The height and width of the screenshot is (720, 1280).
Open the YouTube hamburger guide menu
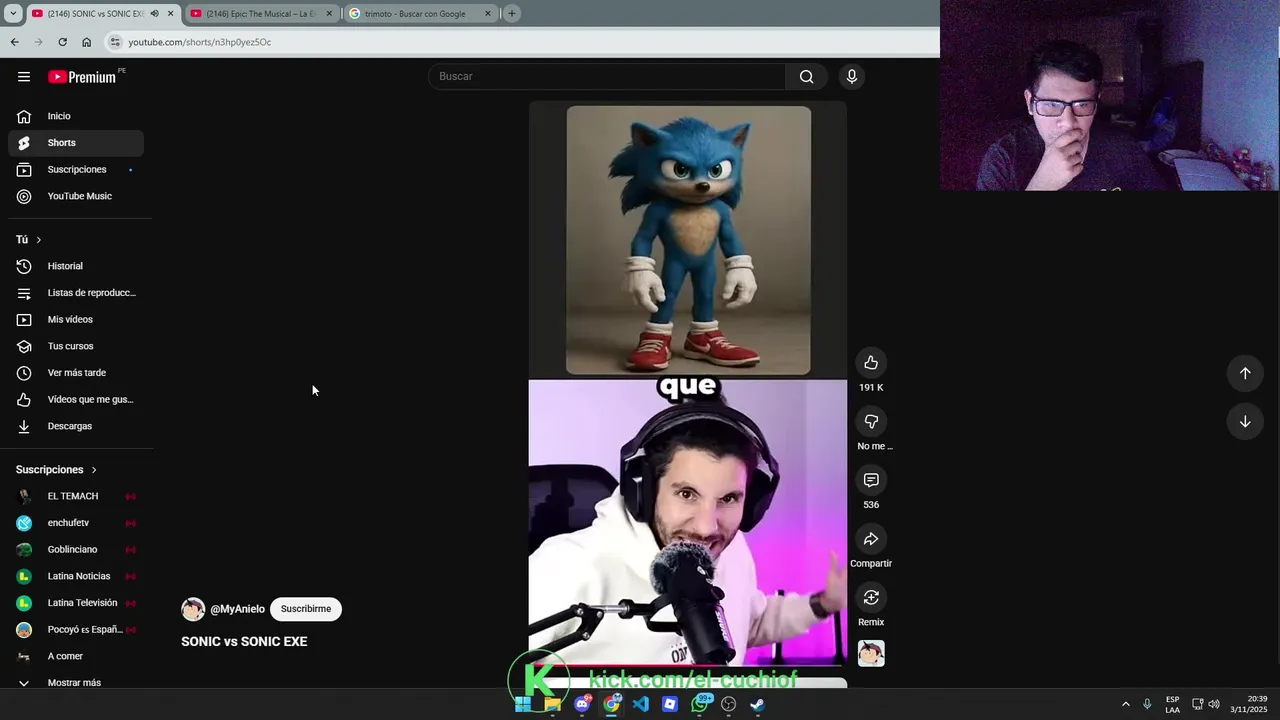tap(24, 77)
